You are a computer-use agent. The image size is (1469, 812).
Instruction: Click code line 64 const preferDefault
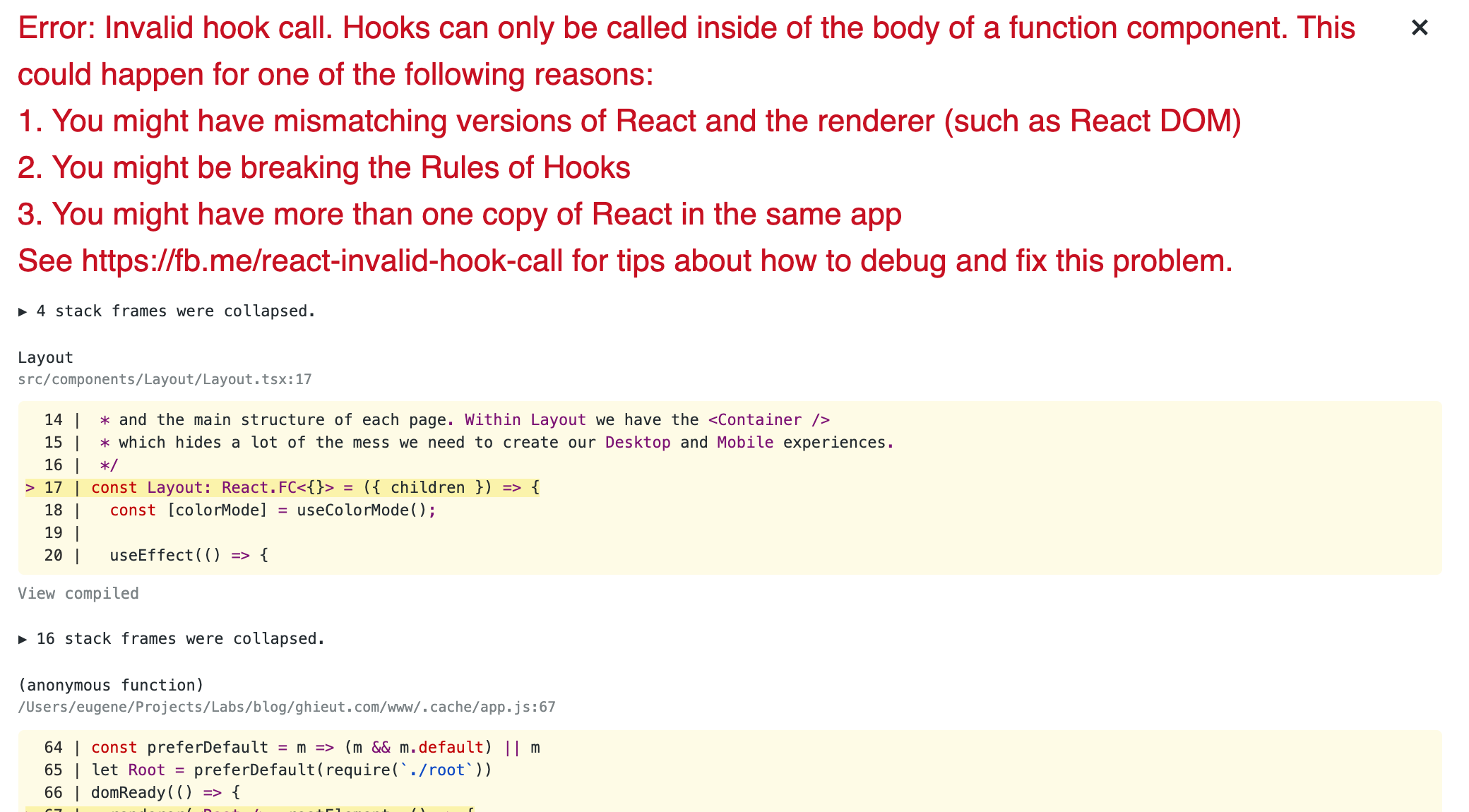[x=292, y=747]
